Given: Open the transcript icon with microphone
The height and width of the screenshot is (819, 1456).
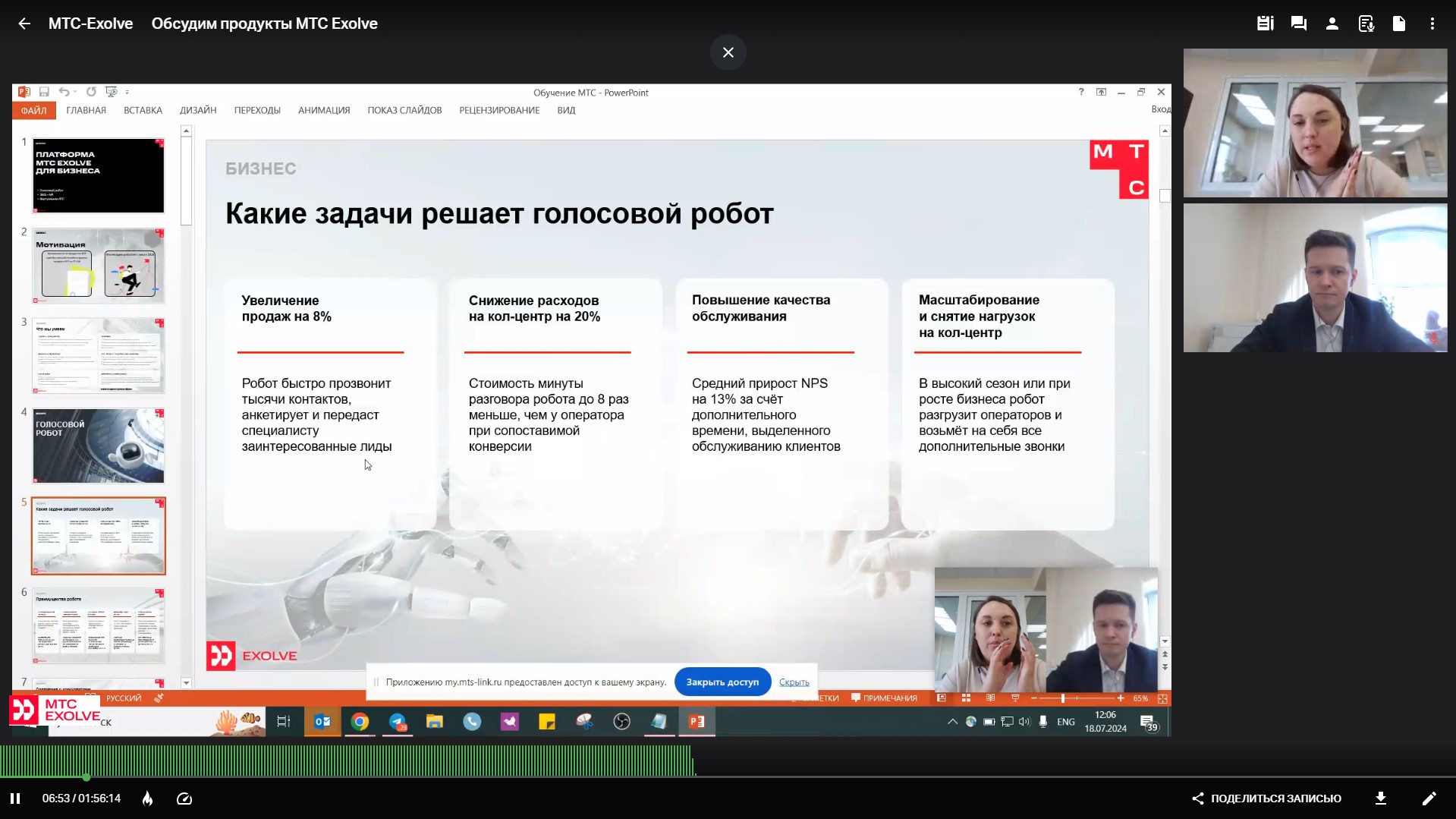Looking at the screenshot, I should pos(1366,24).
